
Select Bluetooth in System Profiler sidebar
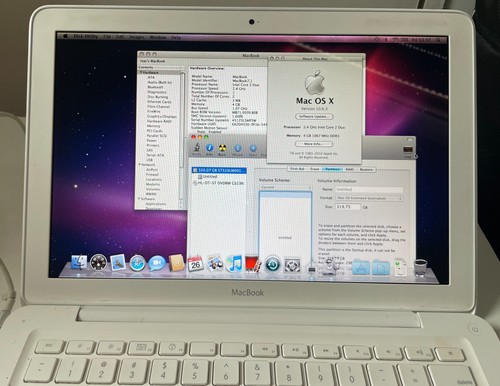(x=155, y=87)
